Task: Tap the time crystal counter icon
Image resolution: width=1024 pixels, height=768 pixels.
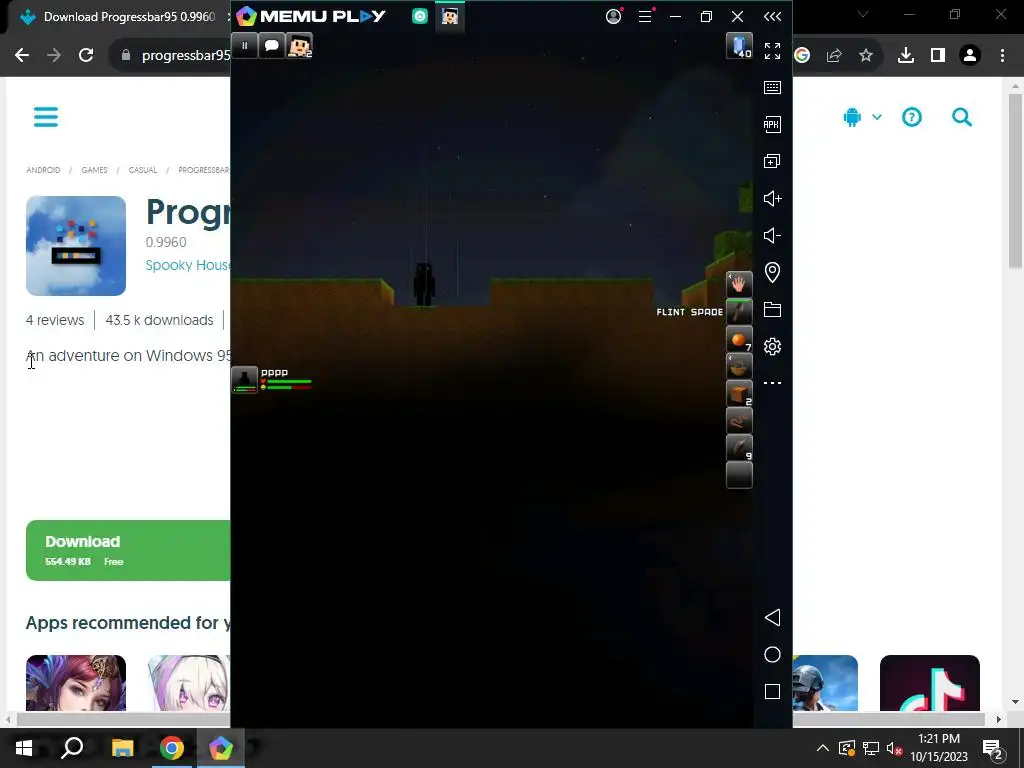Action: point(739,46)
